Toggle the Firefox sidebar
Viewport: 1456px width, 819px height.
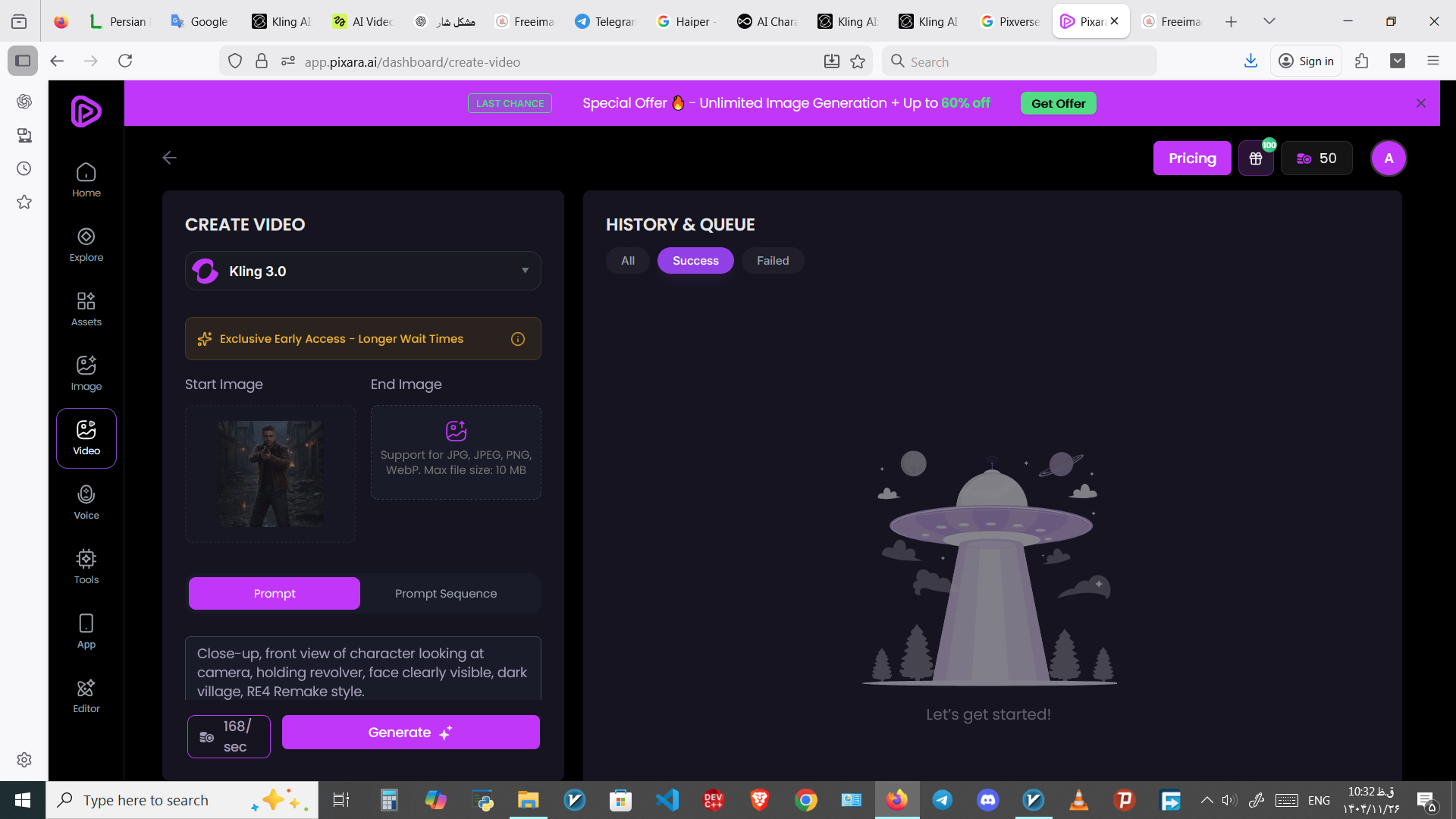23,61
